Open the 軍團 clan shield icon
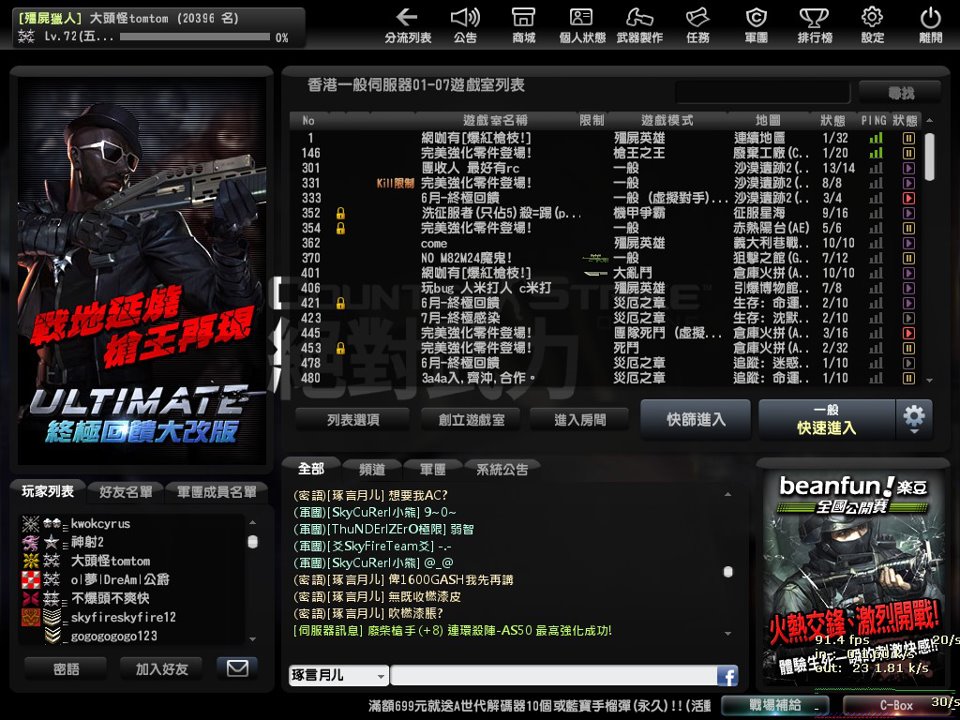960x720 pixels. pyautogui.click(x=756, y=25)
